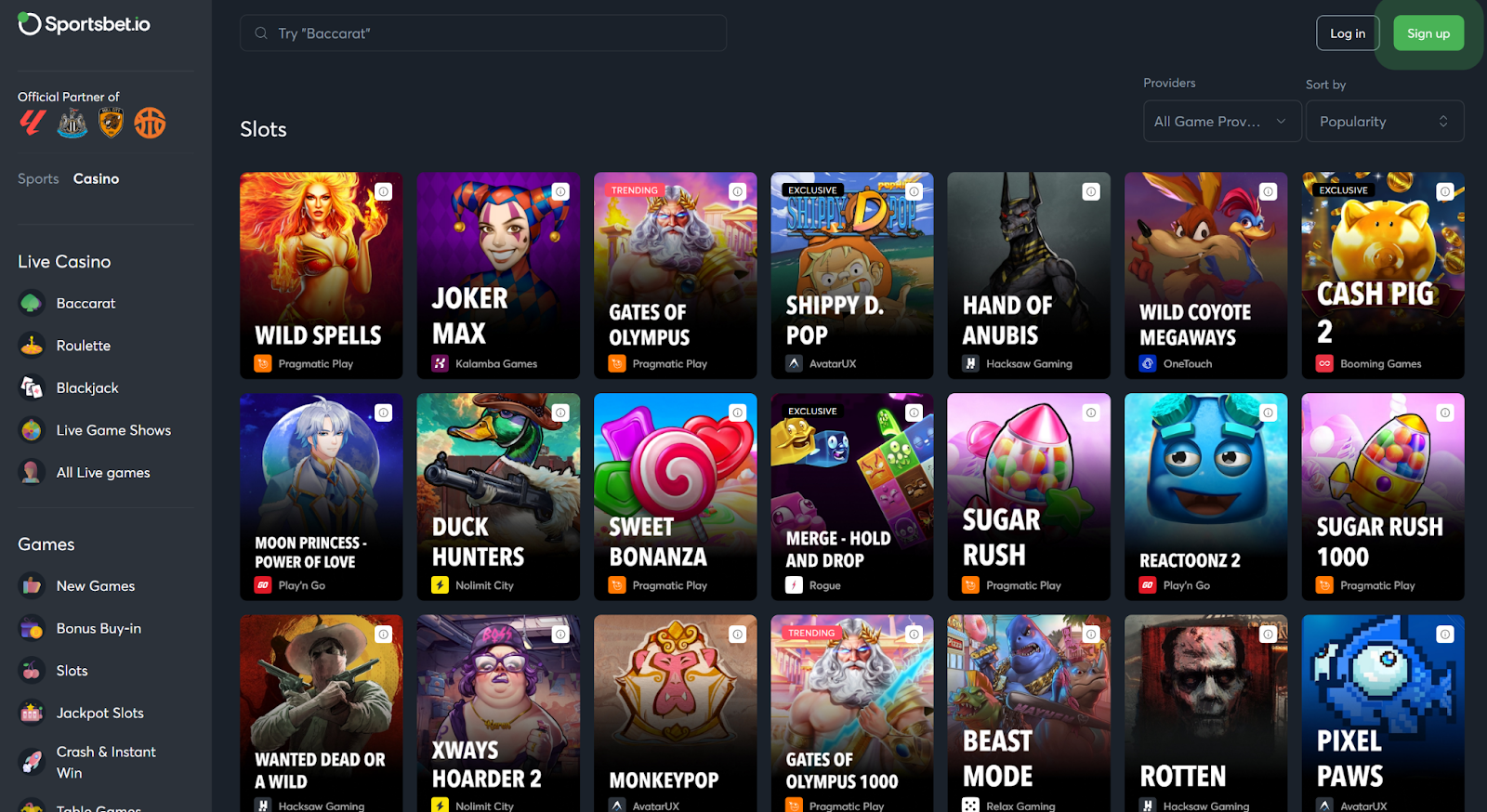Expand the Popularity sort dropdown
This screenshot has width=1487, height=812.
[x=1385, y=122]
